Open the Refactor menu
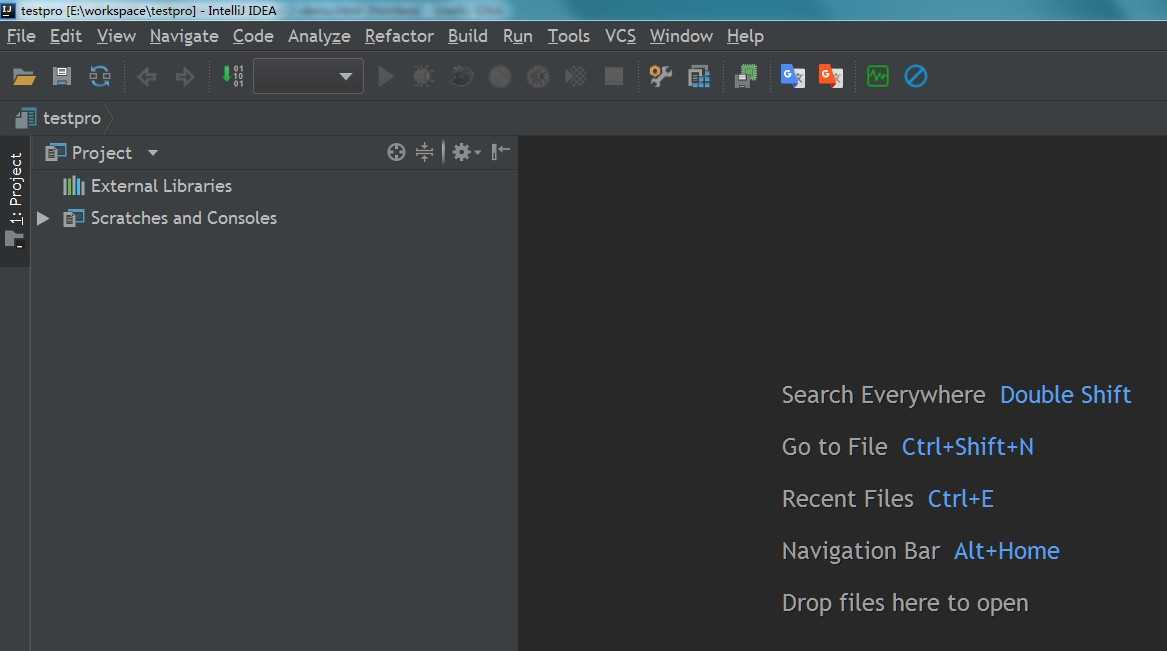Image resolution: width=1167 pixels, height=651 pixels. [x=399, y=36]
